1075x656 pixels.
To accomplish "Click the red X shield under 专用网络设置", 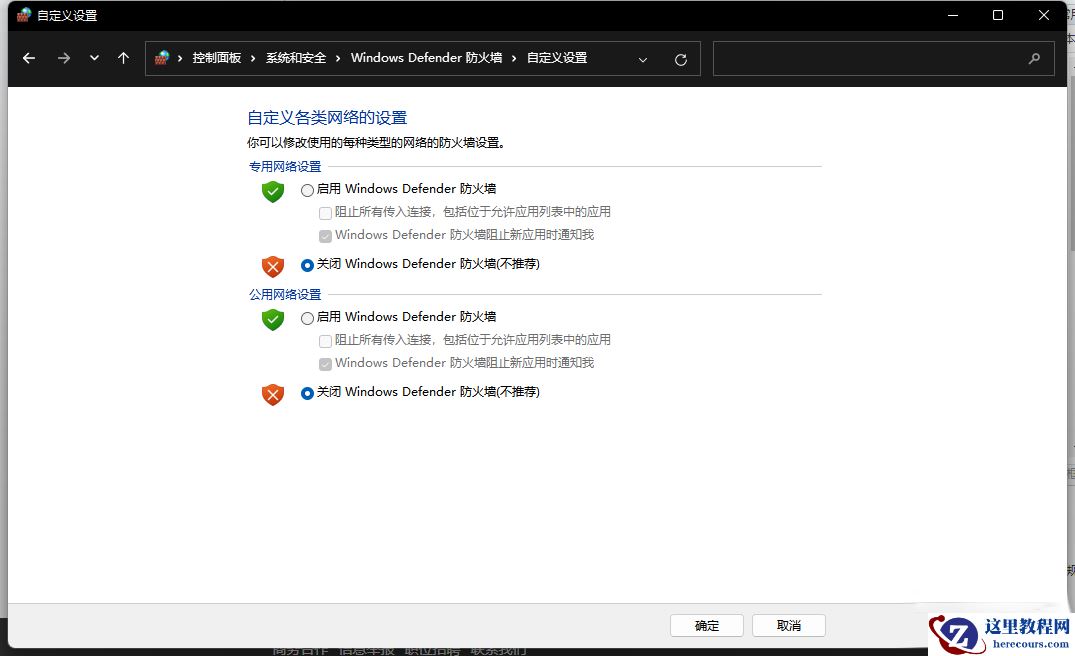I will coord(272,267).
